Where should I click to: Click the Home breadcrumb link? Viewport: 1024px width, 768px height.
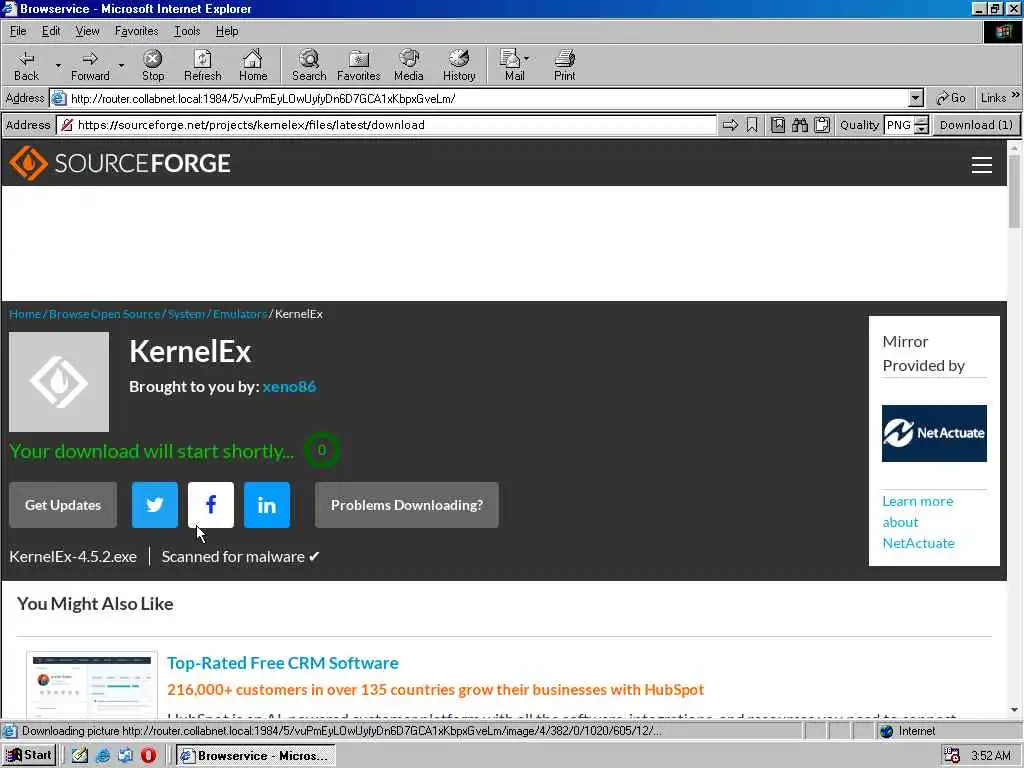[x=25, y=314]
